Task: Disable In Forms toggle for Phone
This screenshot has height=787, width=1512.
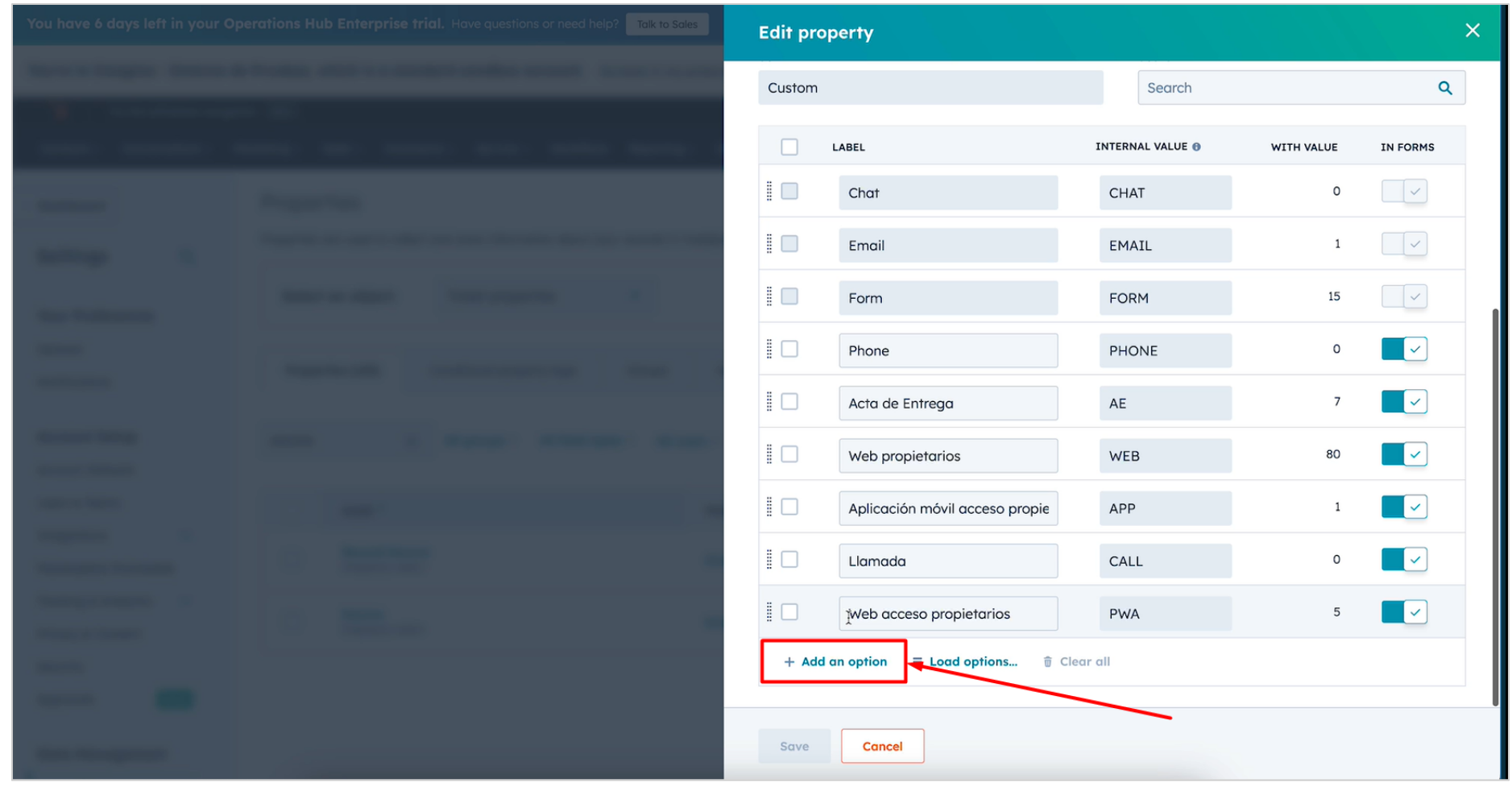Action: [x=1403, y=349]
